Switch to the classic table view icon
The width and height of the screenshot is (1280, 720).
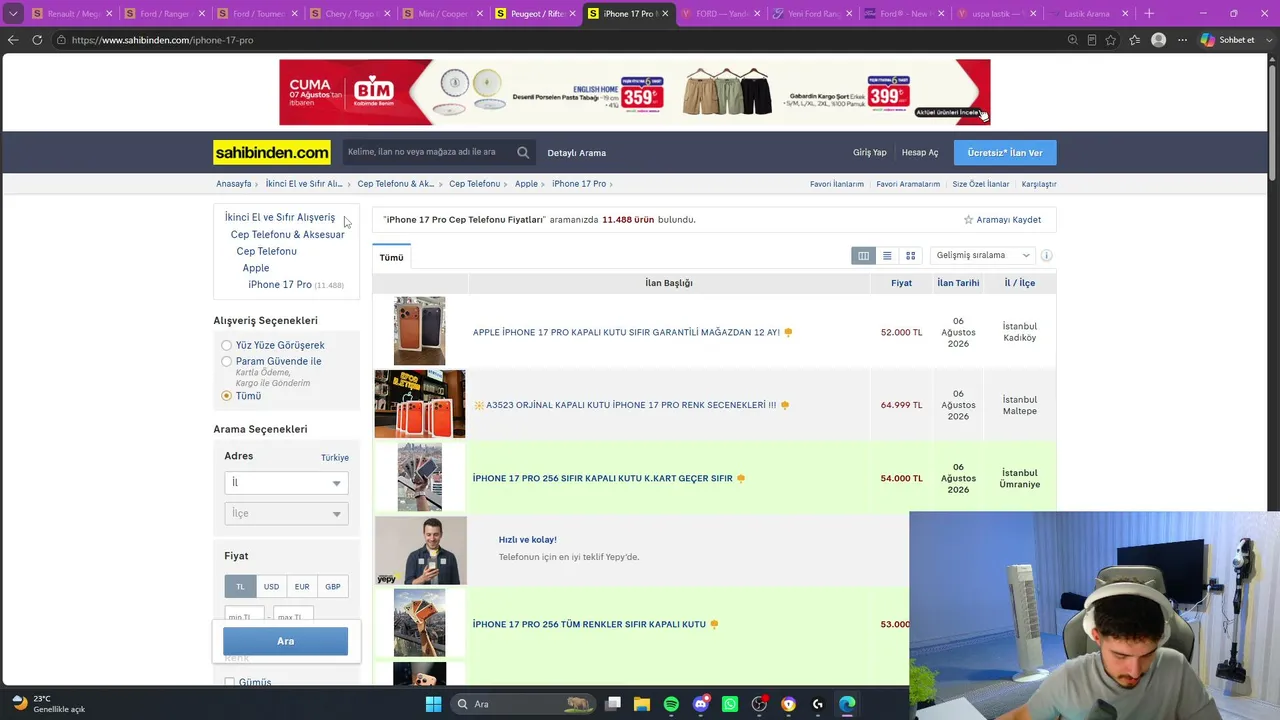point(863,256)
